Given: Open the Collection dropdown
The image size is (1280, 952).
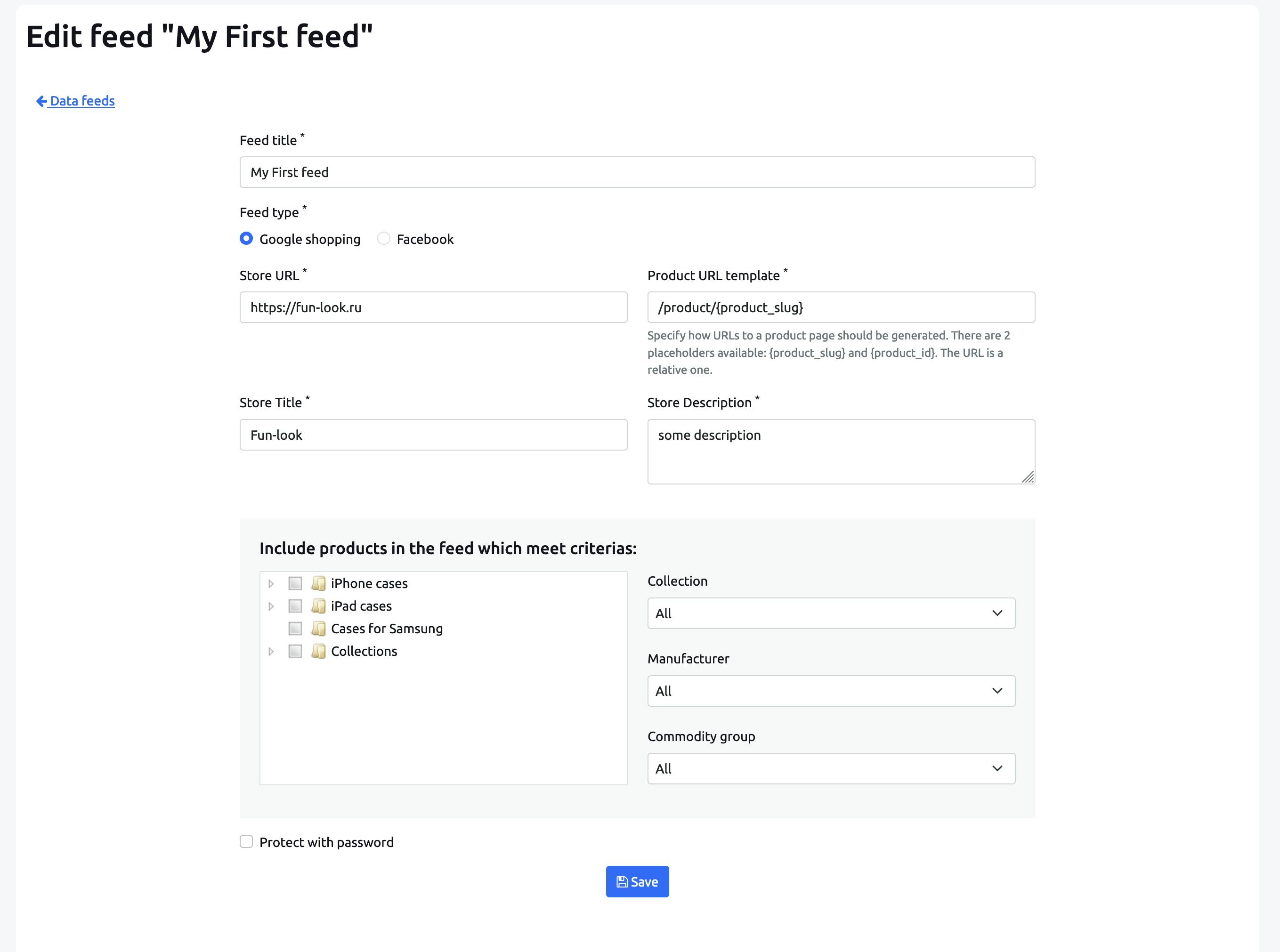Looking at the screenshot, I should (x=830, y=613).
